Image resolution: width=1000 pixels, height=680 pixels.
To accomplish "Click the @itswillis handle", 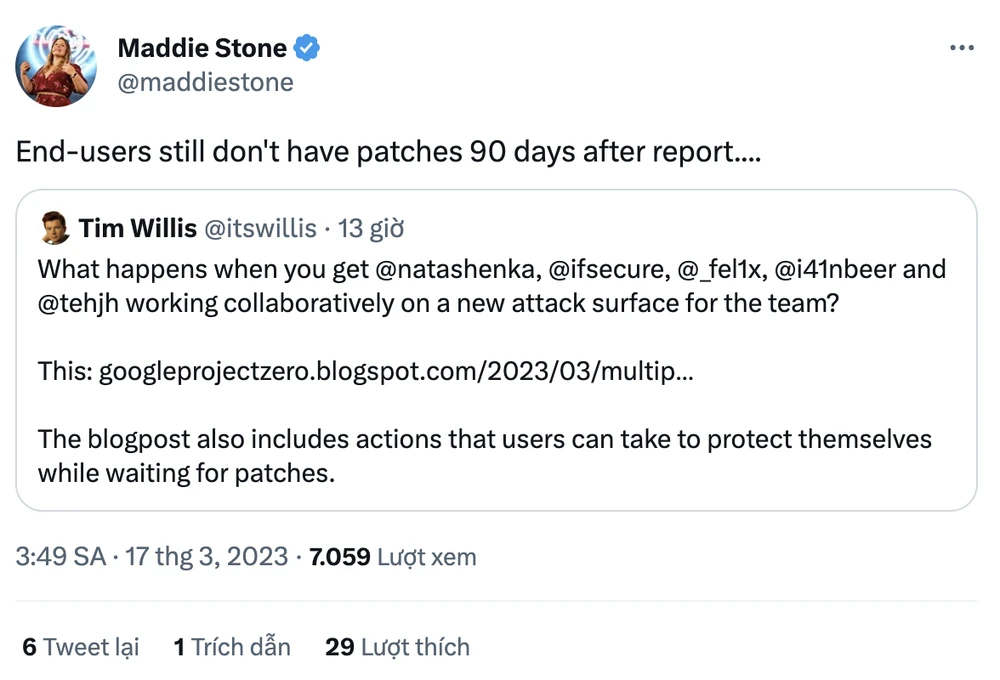I will tap(260, 229).
